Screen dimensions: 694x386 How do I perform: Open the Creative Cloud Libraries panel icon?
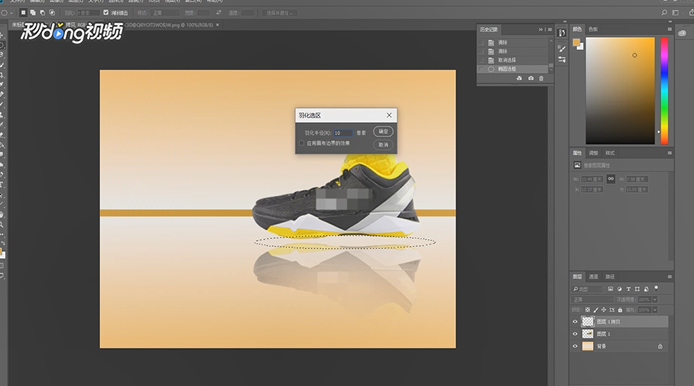click(x=682, y=33)
